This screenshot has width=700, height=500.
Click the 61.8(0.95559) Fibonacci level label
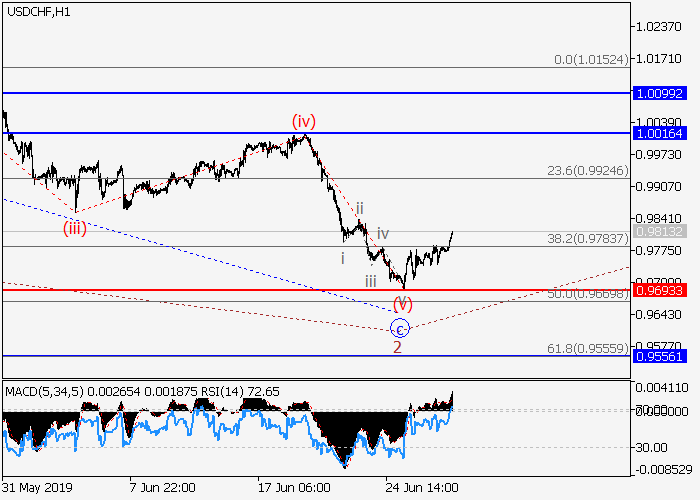[587, 347]
